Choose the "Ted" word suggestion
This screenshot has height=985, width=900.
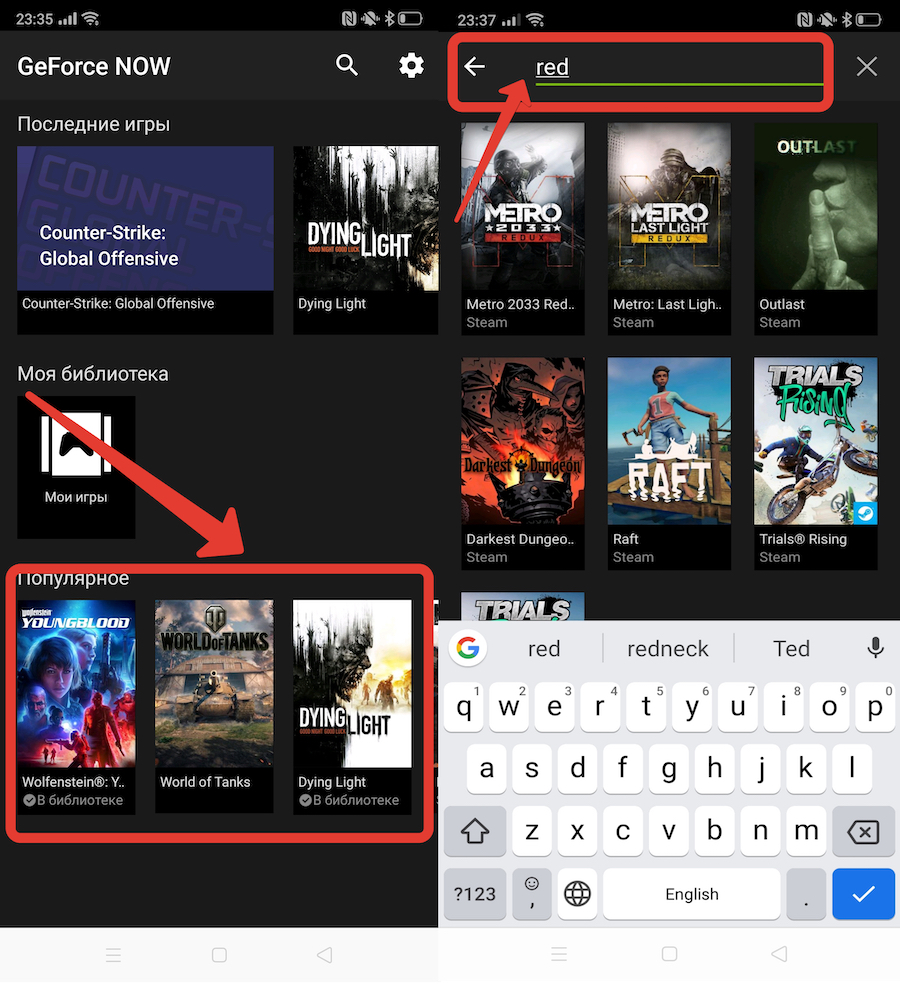[x=791, y=649]
